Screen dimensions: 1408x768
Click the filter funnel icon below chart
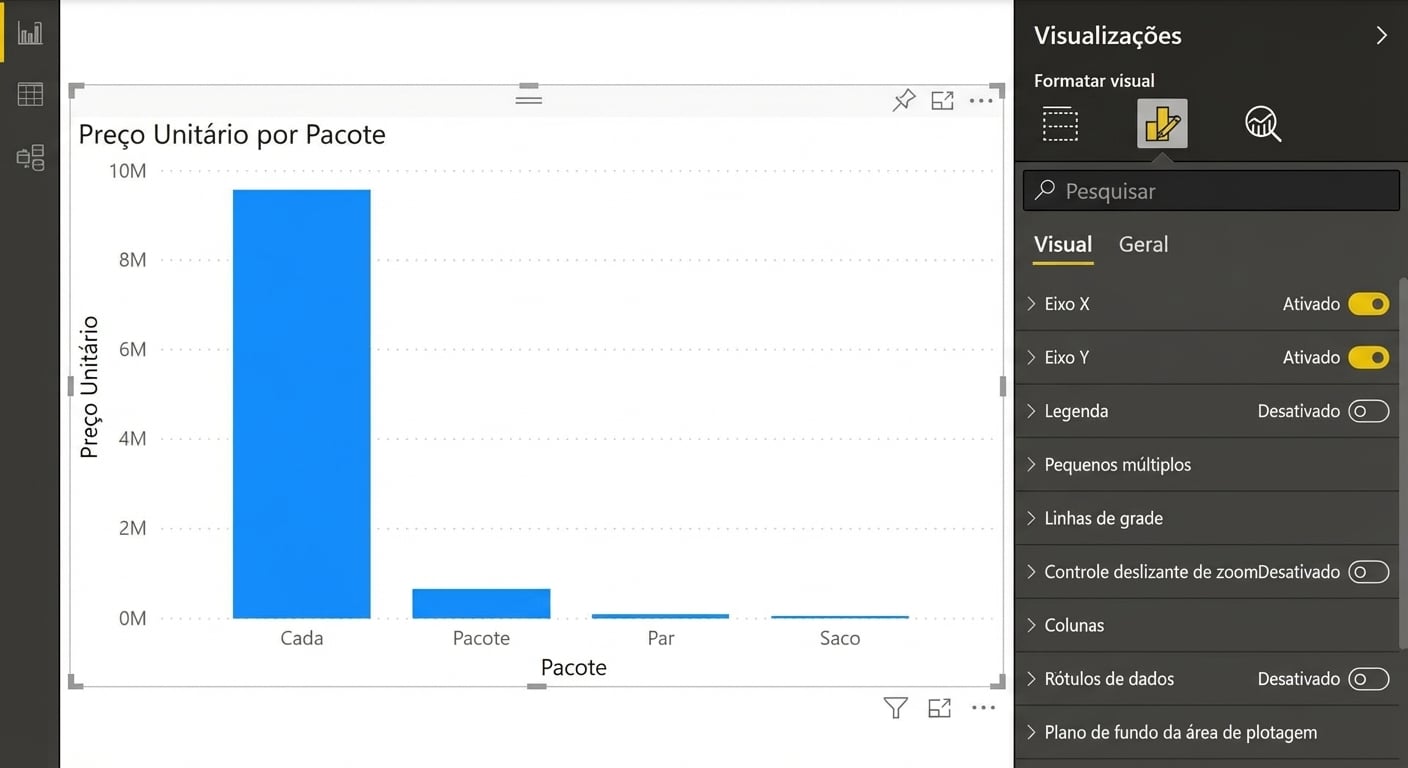(896, 708)
